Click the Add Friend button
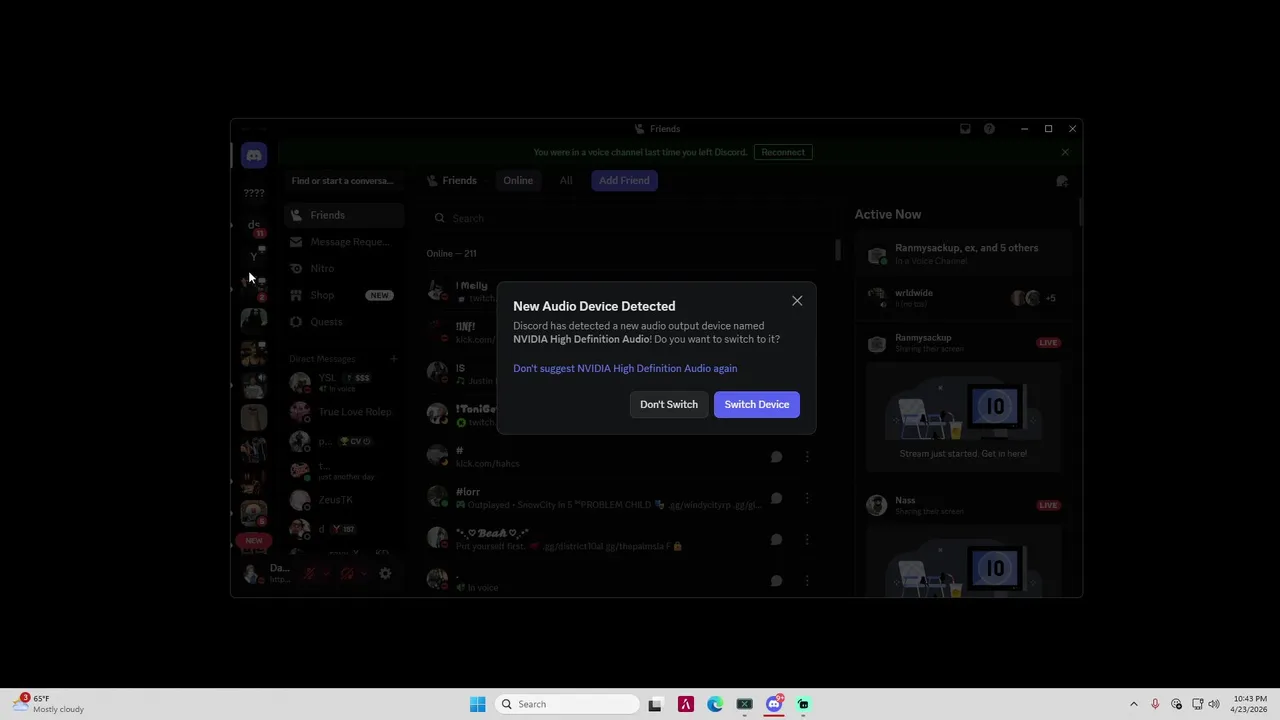The width and height of the screenshot is (1280, 720). pos(624,180)
